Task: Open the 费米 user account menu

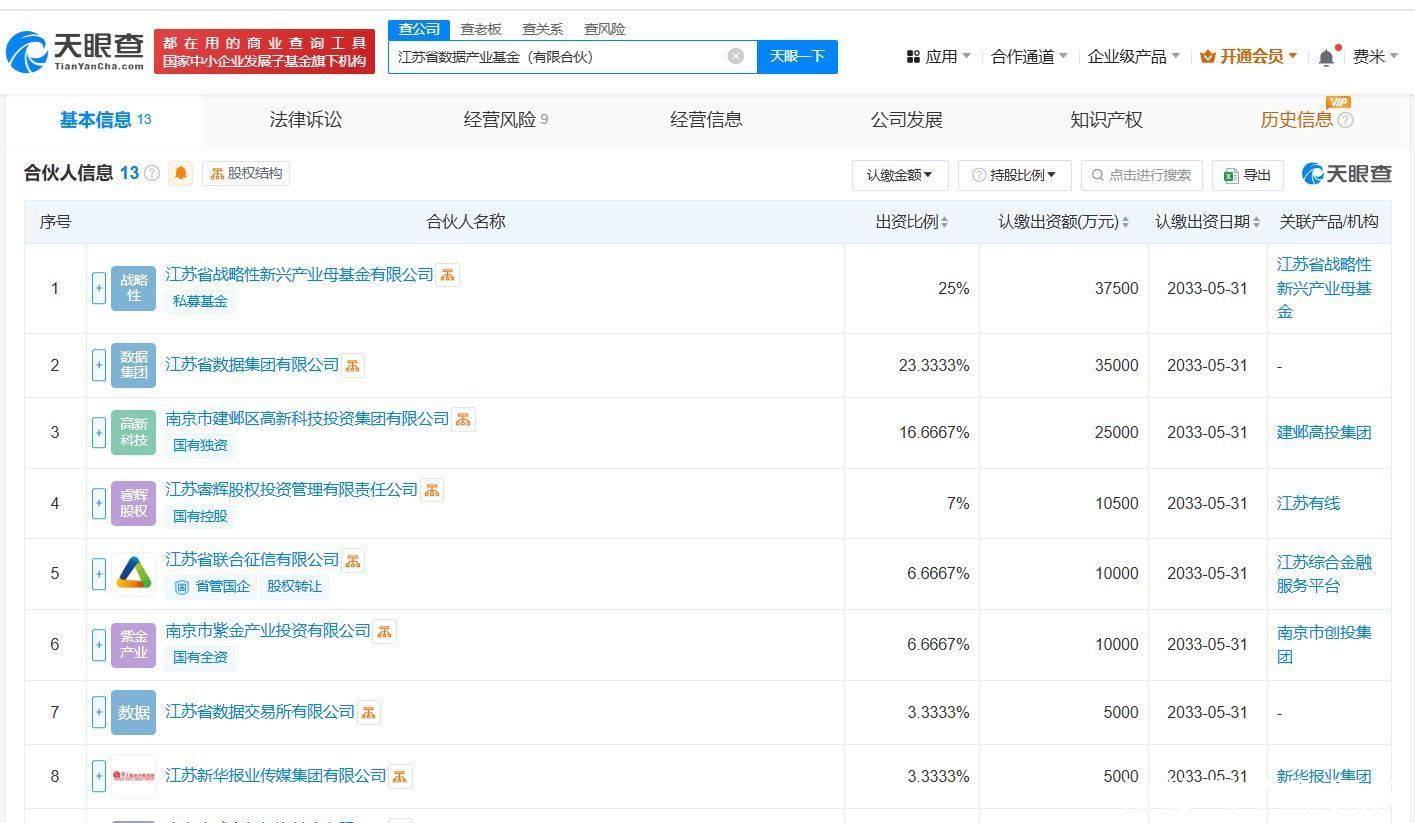Action: (x=1376, y=57)
